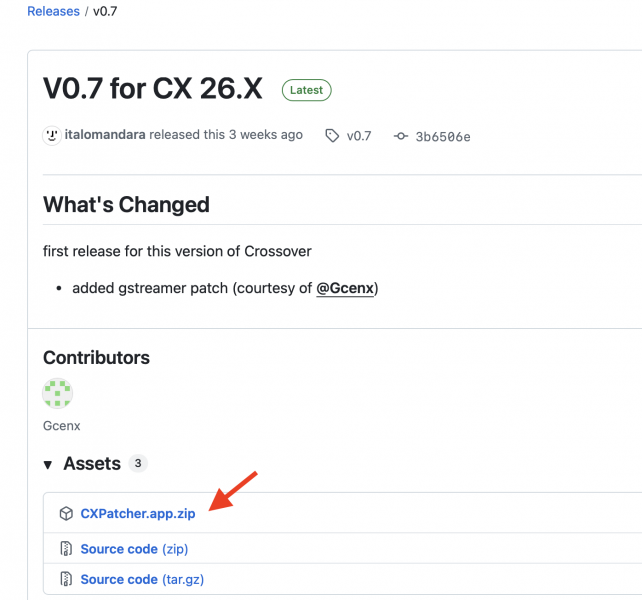Download Source code (zip)

134,549
